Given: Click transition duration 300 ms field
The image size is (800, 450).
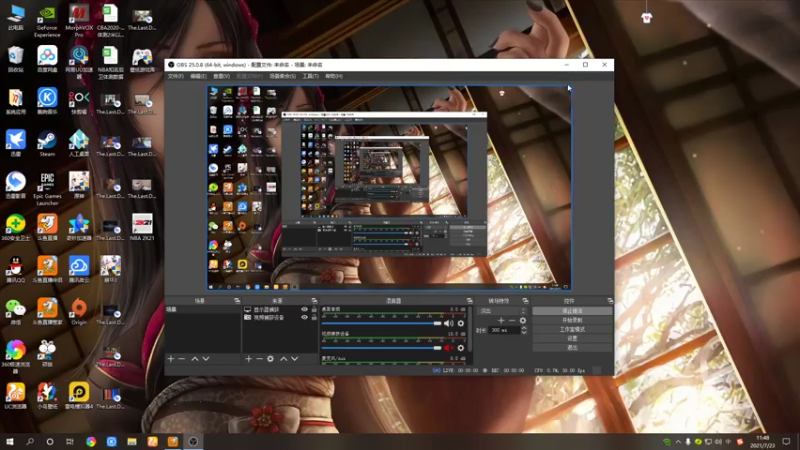Looking at the screenshot, I should coord(505,330).
